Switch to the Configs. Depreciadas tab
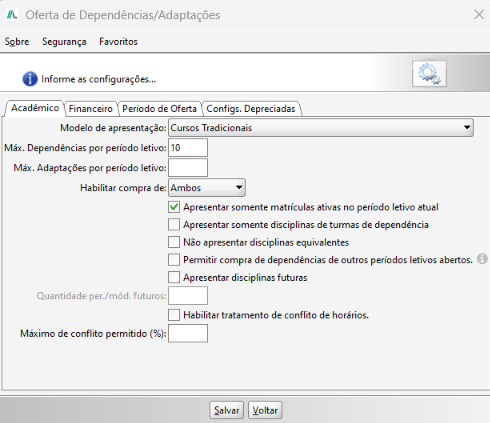490x423 pixels. click(251, 109)
